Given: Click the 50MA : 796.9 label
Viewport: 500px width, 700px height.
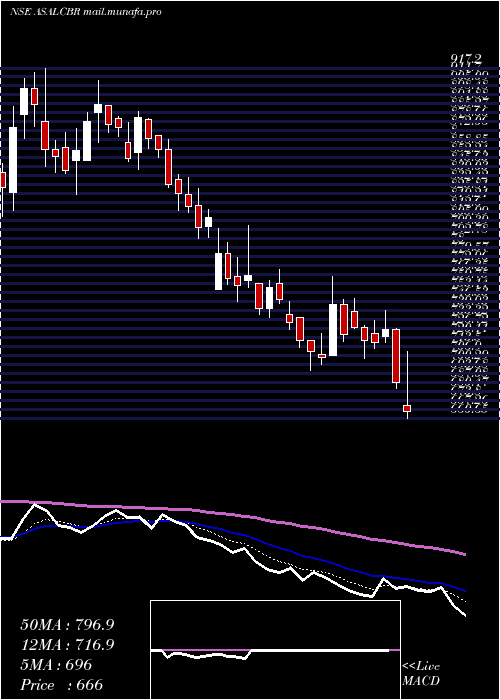Looking at the screenshot, I should point(67,625).
